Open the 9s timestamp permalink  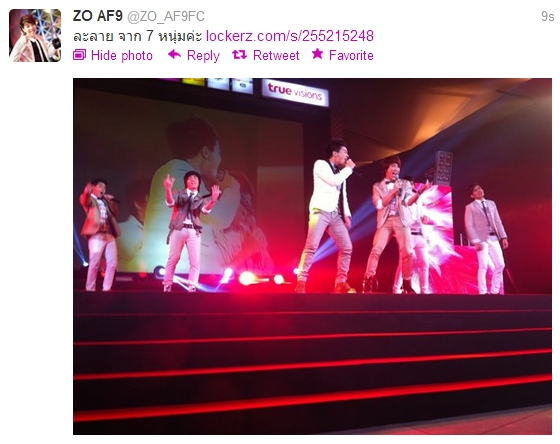click(x=547, y=16)
